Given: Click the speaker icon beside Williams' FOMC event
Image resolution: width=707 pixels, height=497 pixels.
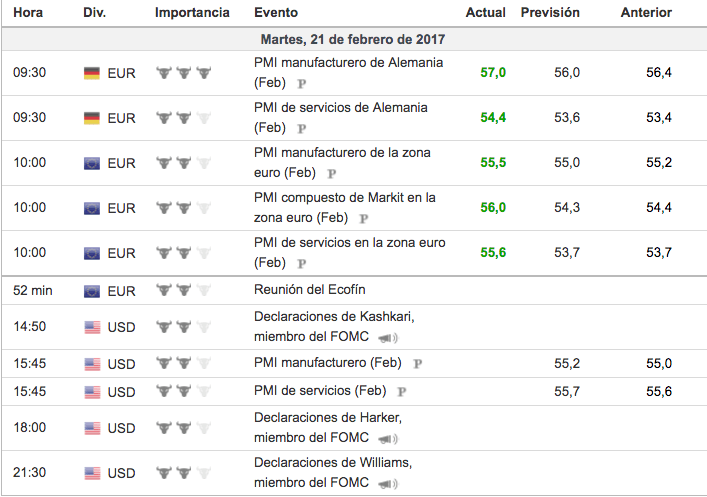Looking at the screenshot, I should (386, 483).
